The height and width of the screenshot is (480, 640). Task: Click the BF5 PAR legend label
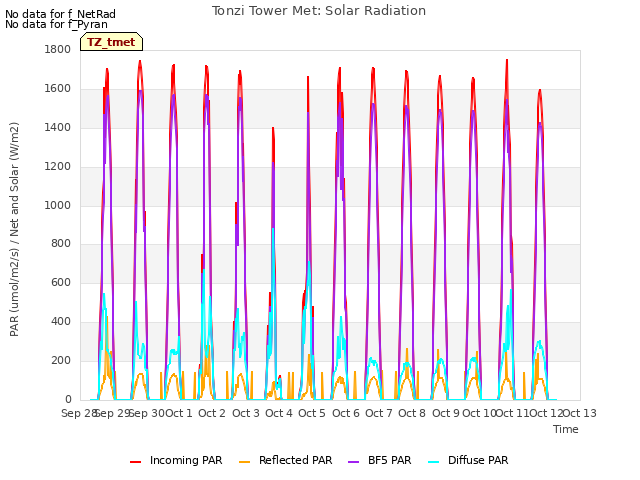point(389,460)
